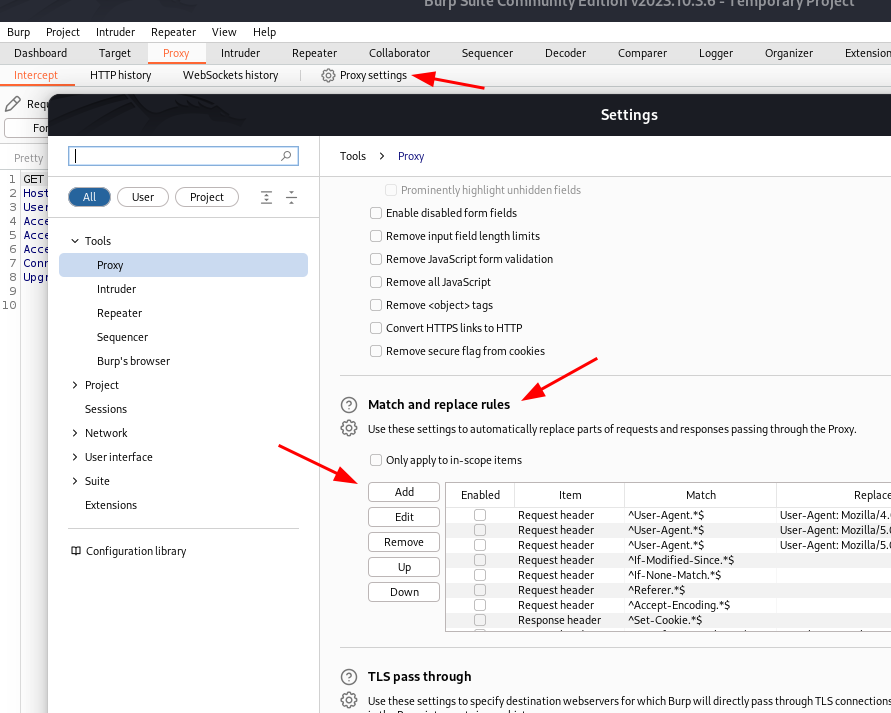This screenshot has width=891, height=713.
Task: Click the Edit rule button
Action: pyautogui.click(x=404, y=517)
